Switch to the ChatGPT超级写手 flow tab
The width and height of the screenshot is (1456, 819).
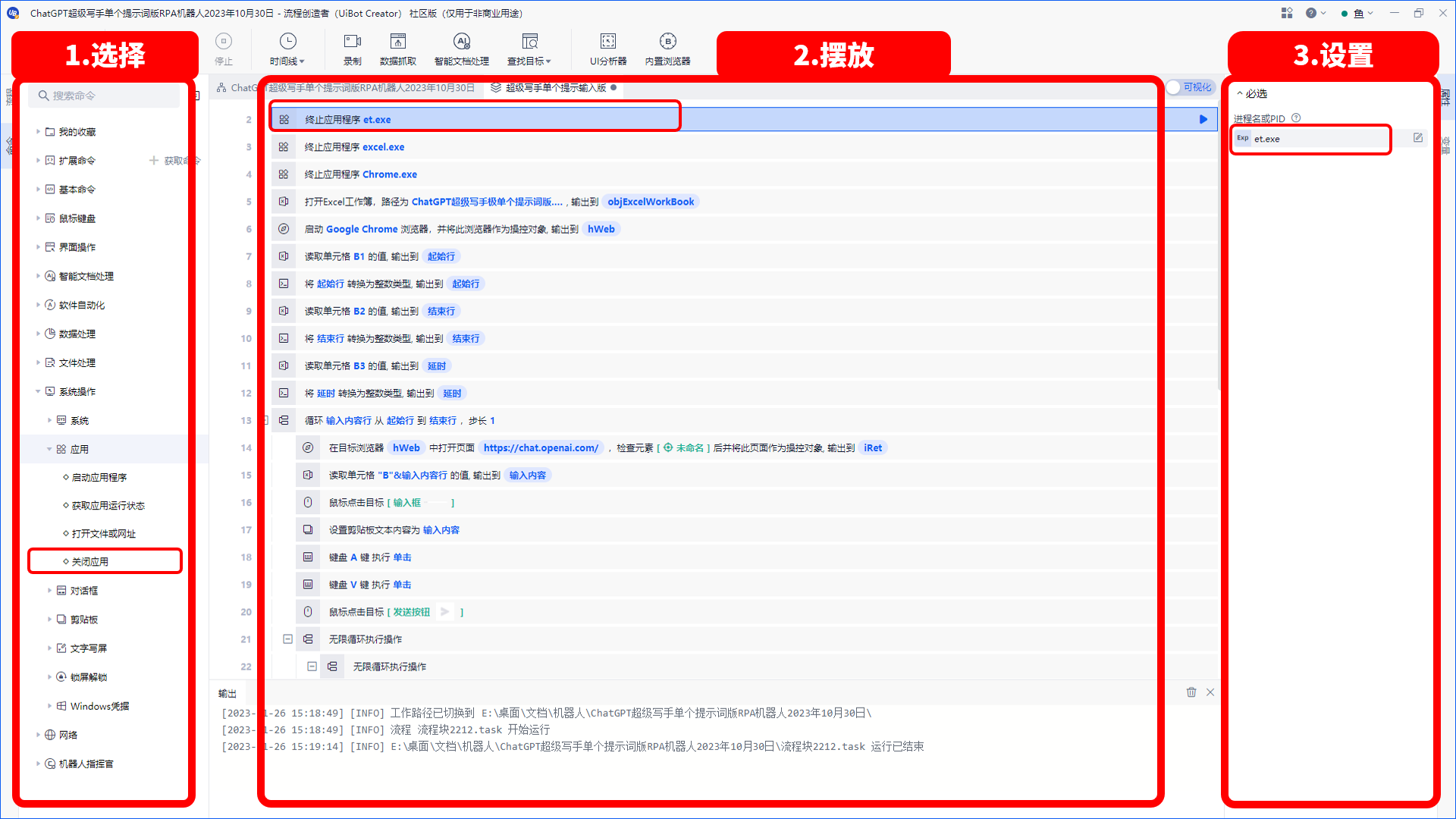(x=345, y=87)
